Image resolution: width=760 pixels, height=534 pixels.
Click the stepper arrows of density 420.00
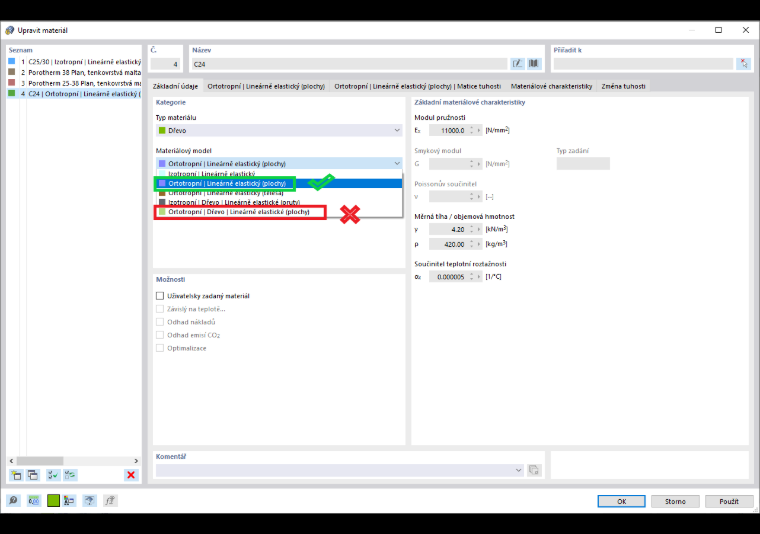click(471, 244)
